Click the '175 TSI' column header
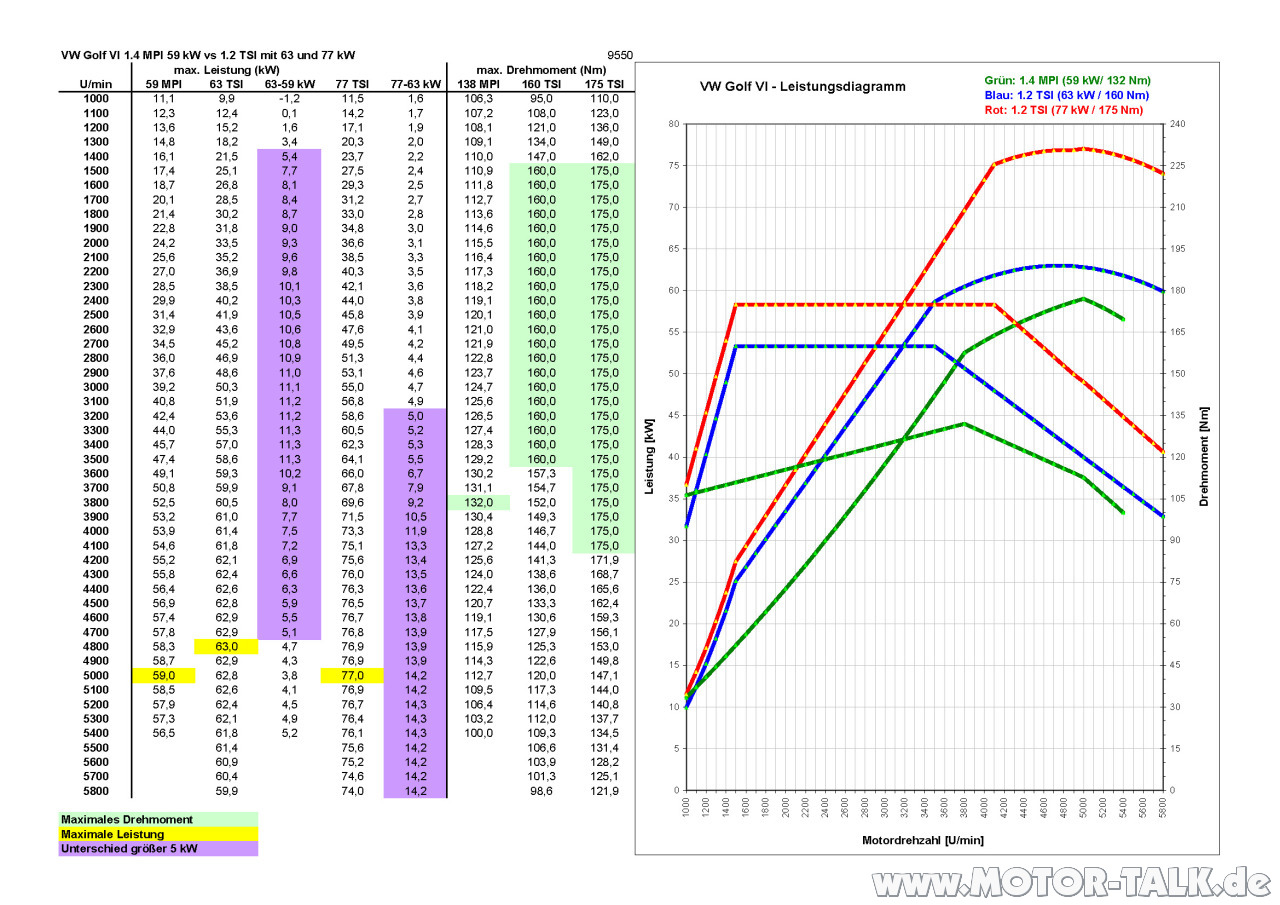The width and height of the screenshot is (1280, 905). click(x=604, y=84)
